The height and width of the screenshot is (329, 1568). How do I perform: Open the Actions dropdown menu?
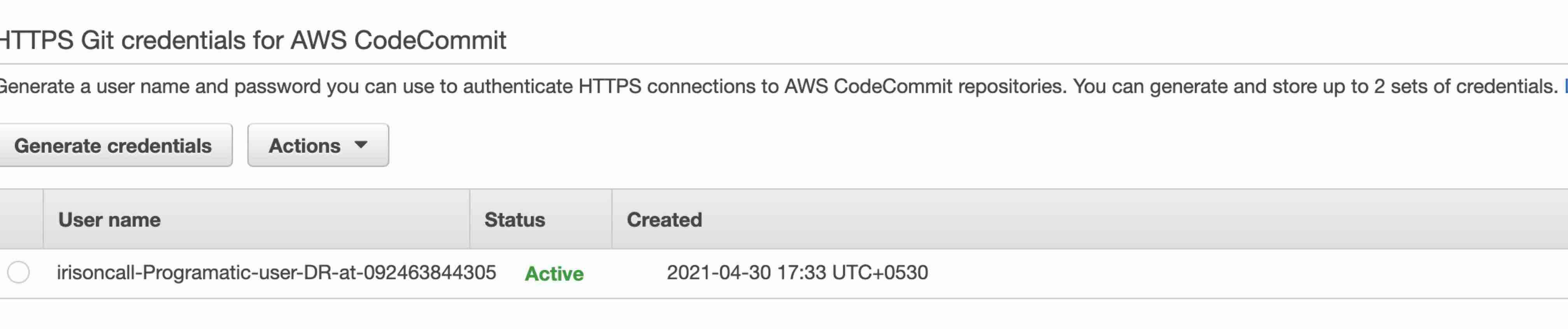pyautogui.click(x=318, y=146)
